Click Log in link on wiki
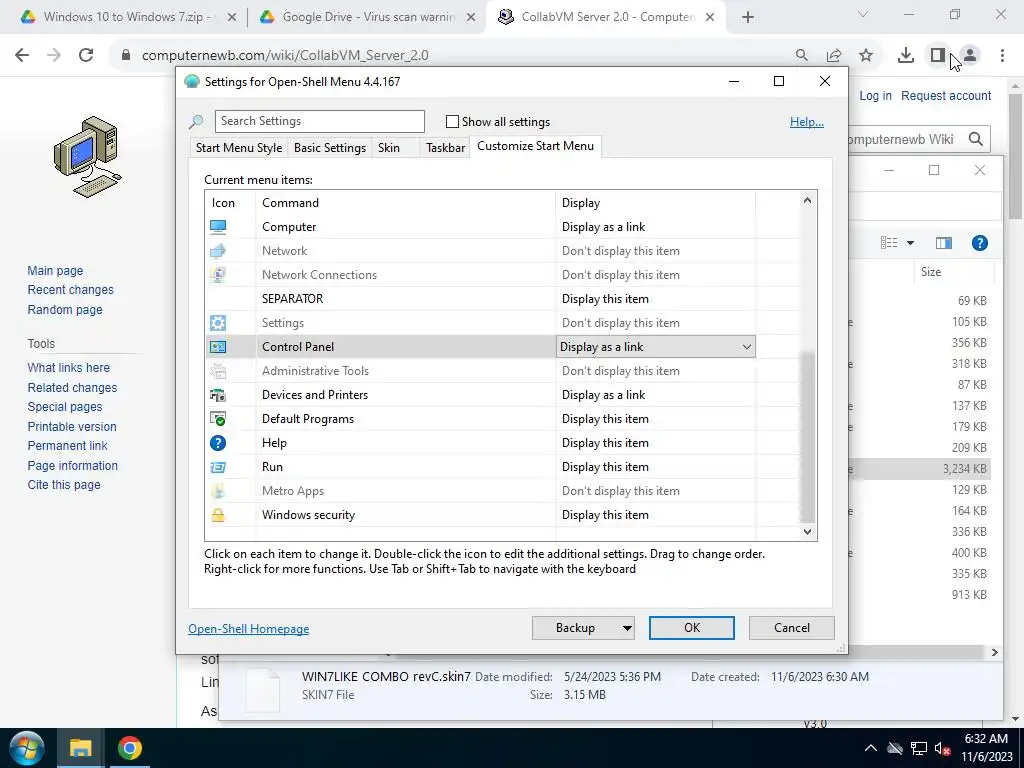The width and height of the screenshot is (1024, 768). [875, 95]
